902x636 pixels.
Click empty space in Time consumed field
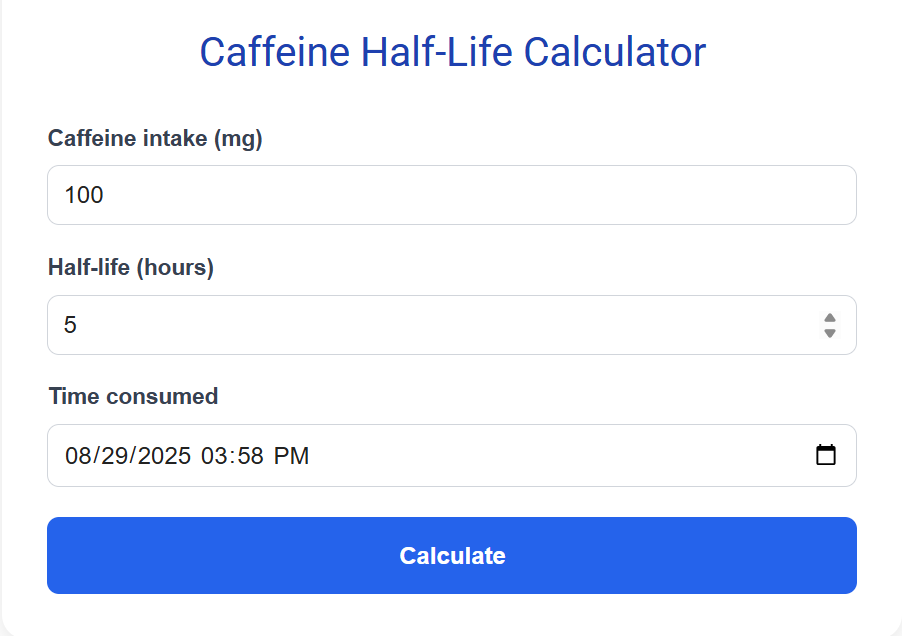tap(560, 456)
